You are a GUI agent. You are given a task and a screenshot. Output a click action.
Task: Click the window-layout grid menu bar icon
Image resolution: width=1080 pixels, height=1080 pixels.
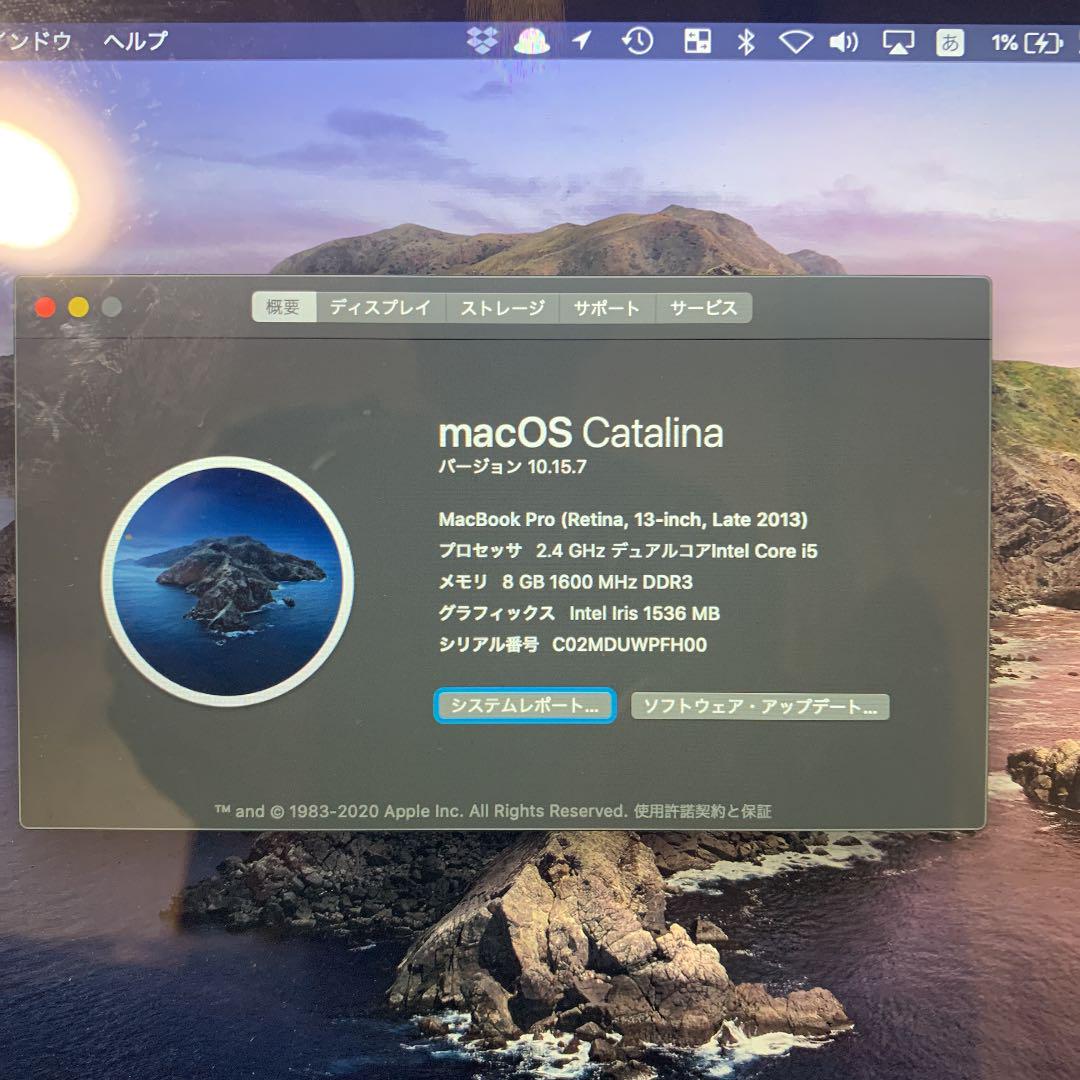click(697, 41)
